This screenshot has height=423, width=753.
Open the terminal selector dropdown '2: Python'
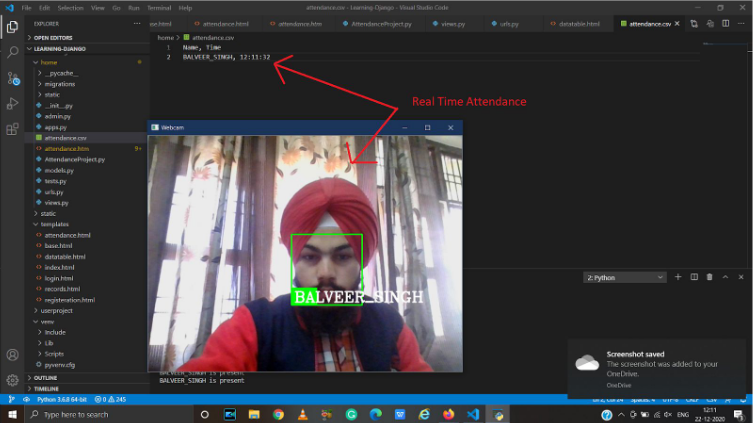point(625,277)
